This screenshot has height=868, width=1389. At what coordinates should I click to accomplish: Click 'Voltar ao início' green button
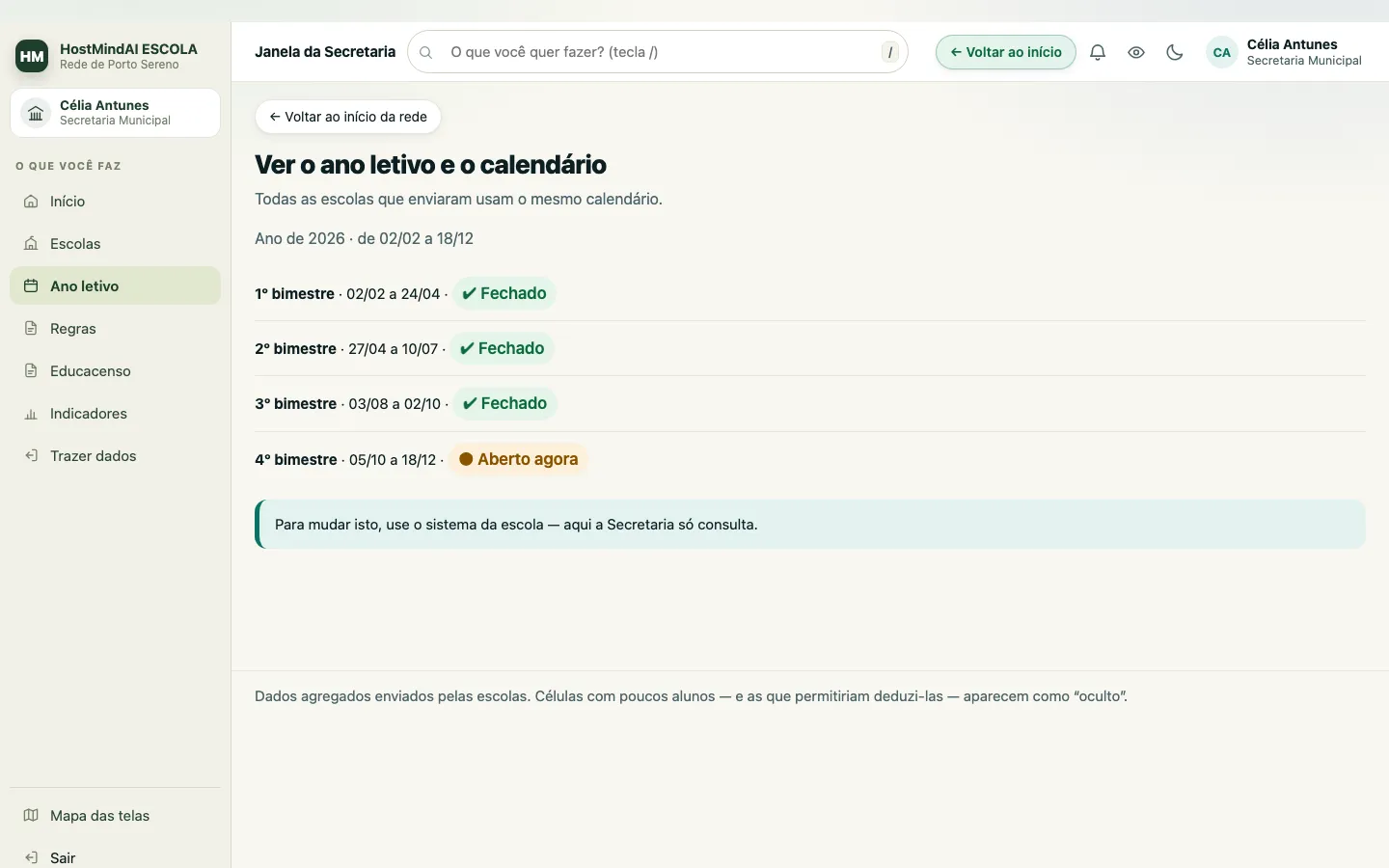click(x=1005, y=52)
